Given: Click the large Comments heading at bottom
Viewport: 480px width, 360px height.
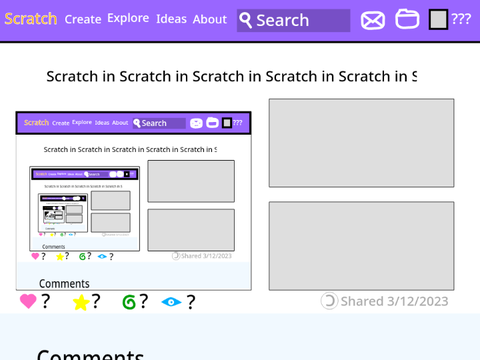Looking at the screenshot, I should pos(90,354).
